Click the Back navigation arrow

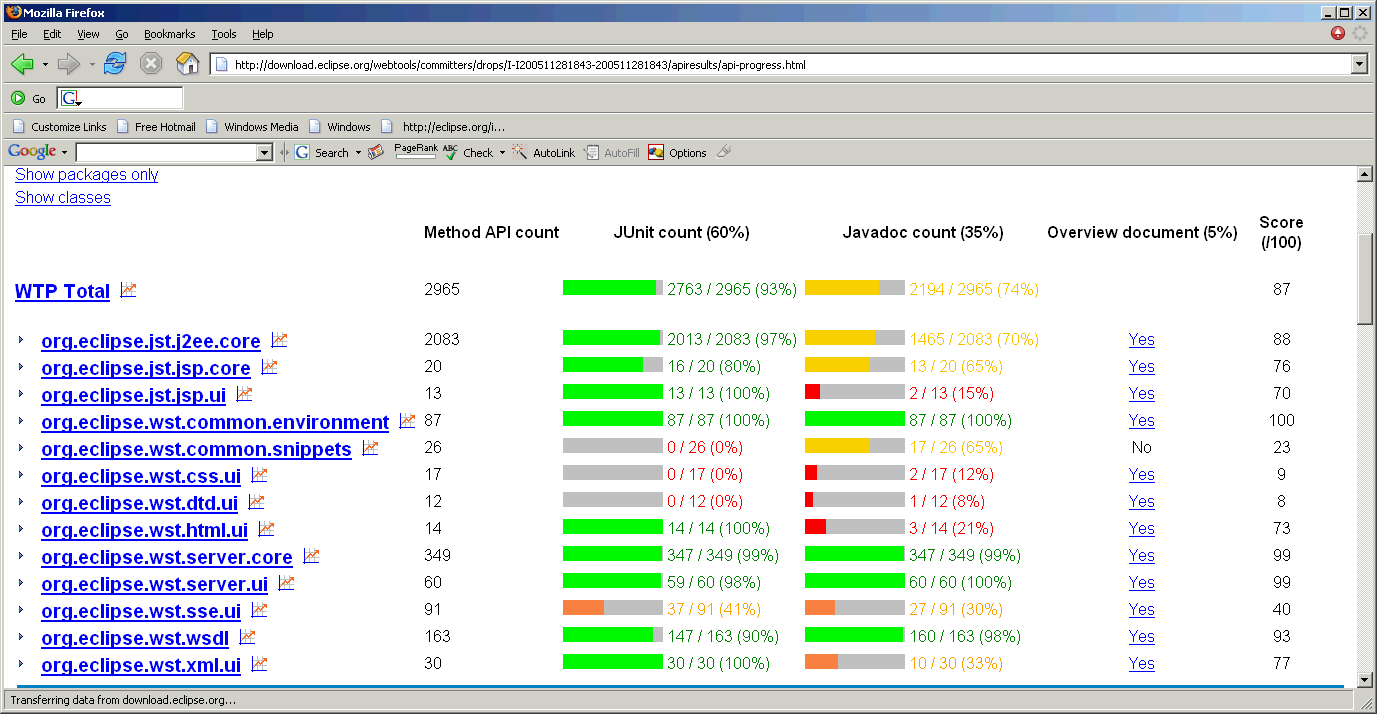22,64
